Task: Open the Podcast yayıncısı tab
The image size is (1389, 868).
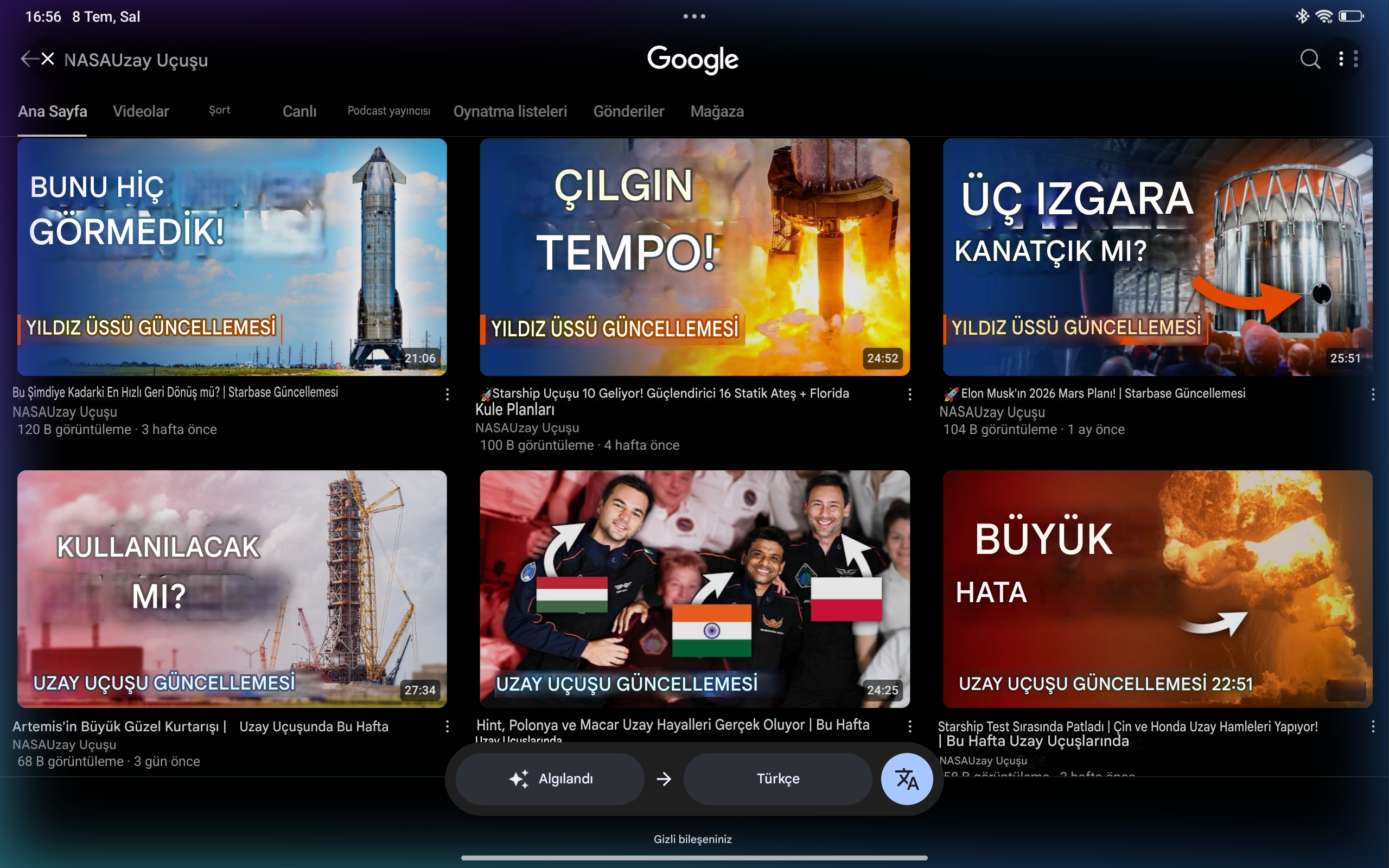Action: pos(388,111)
